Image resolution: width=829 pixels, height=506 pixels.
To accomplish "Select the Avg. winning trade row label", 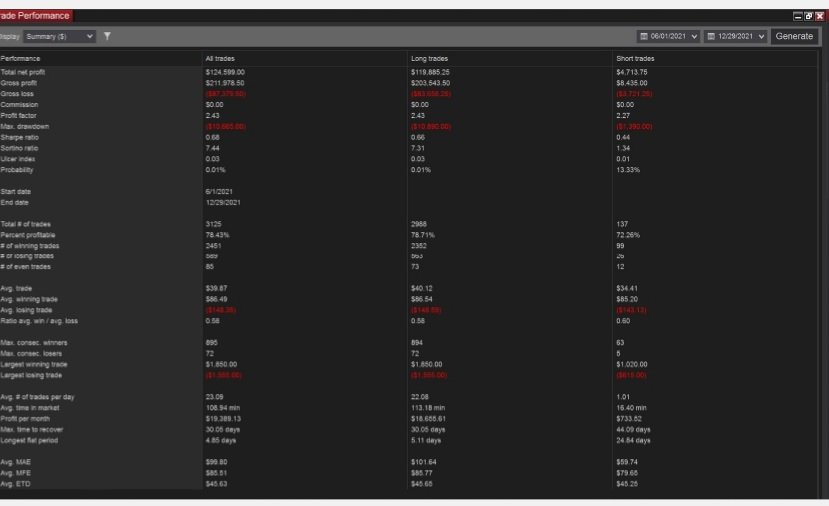I will pos(29,299).
